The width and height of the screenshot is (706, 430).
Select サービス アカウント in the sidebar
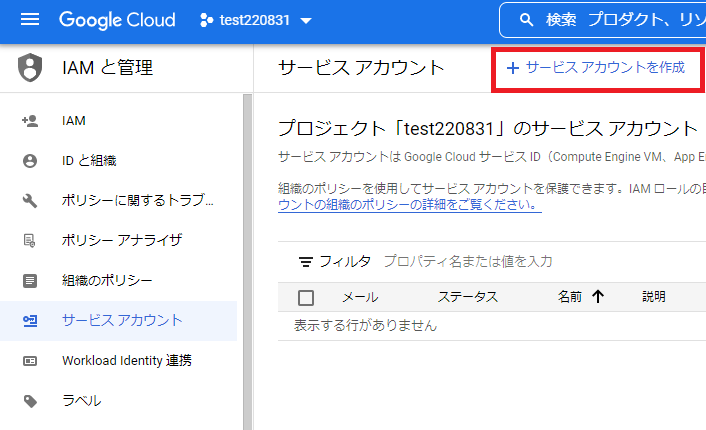click(x=122, y=321)
